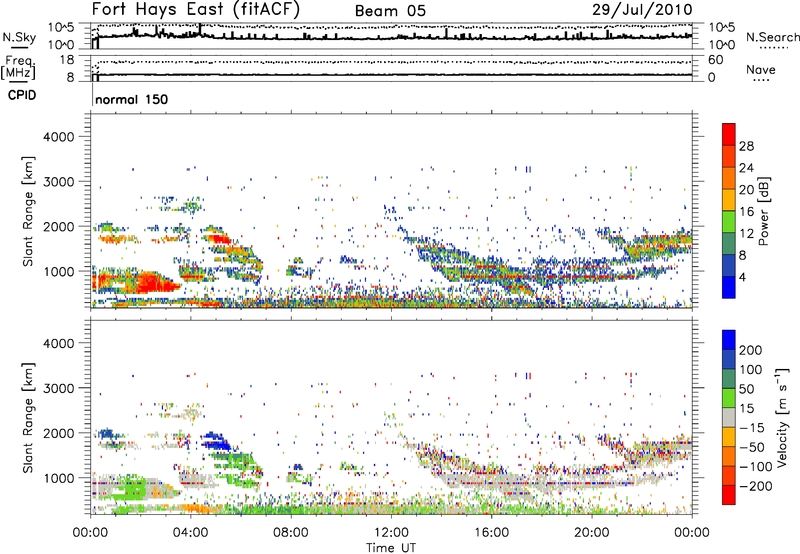Click the "3000" slant range tick in the velocity panel

click(58, 388)
